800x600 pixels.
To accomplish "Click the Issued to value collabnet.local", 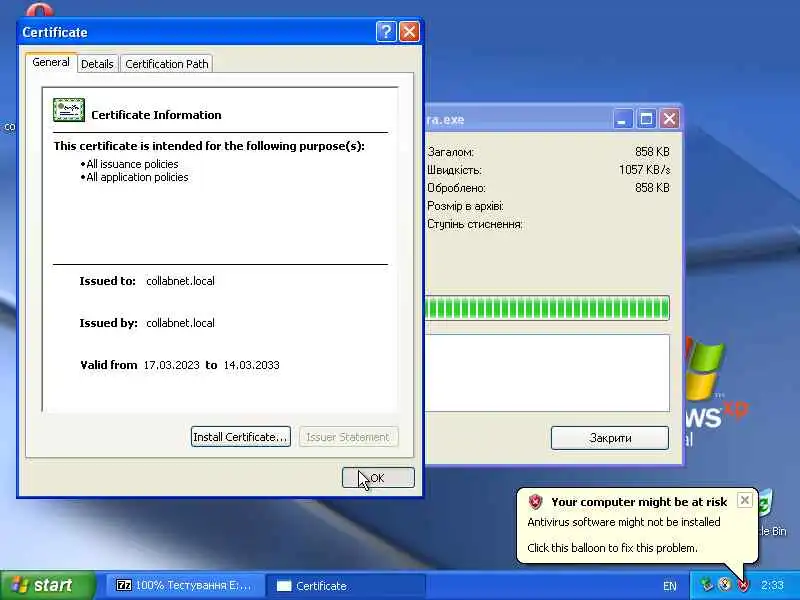I will (x=180, y=281).
